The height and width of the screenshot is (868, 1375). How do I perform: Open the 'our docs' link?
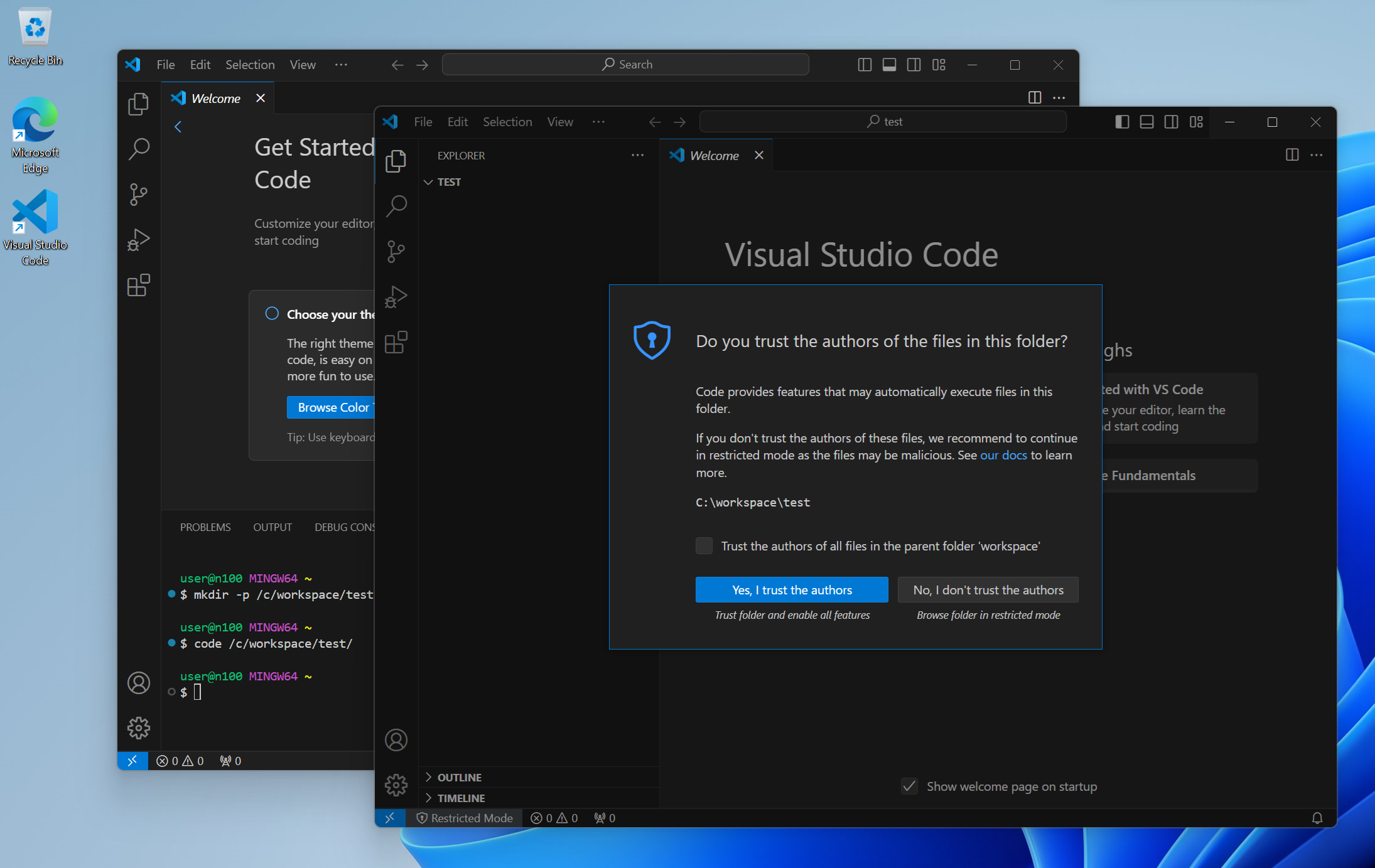1003,455
